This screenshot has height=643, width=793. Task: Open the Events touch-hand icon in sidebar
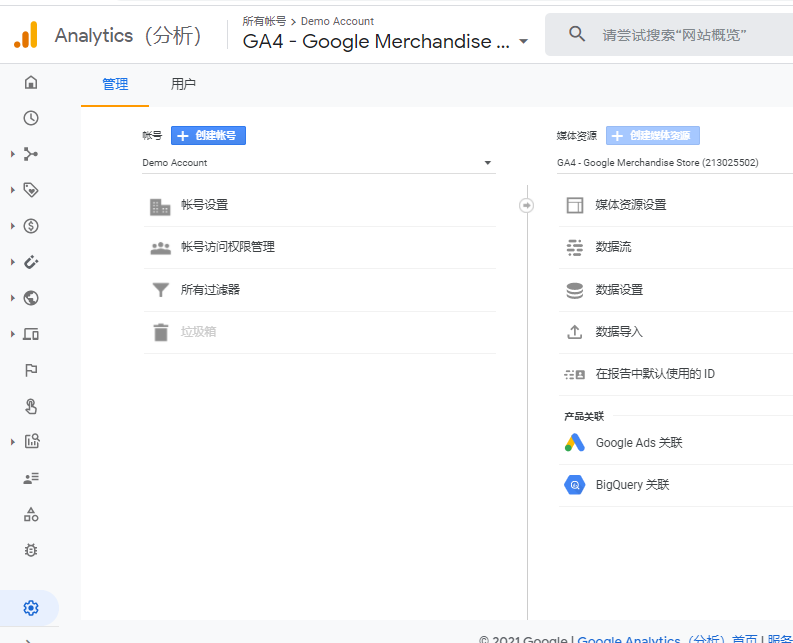[x=31, y=406]
